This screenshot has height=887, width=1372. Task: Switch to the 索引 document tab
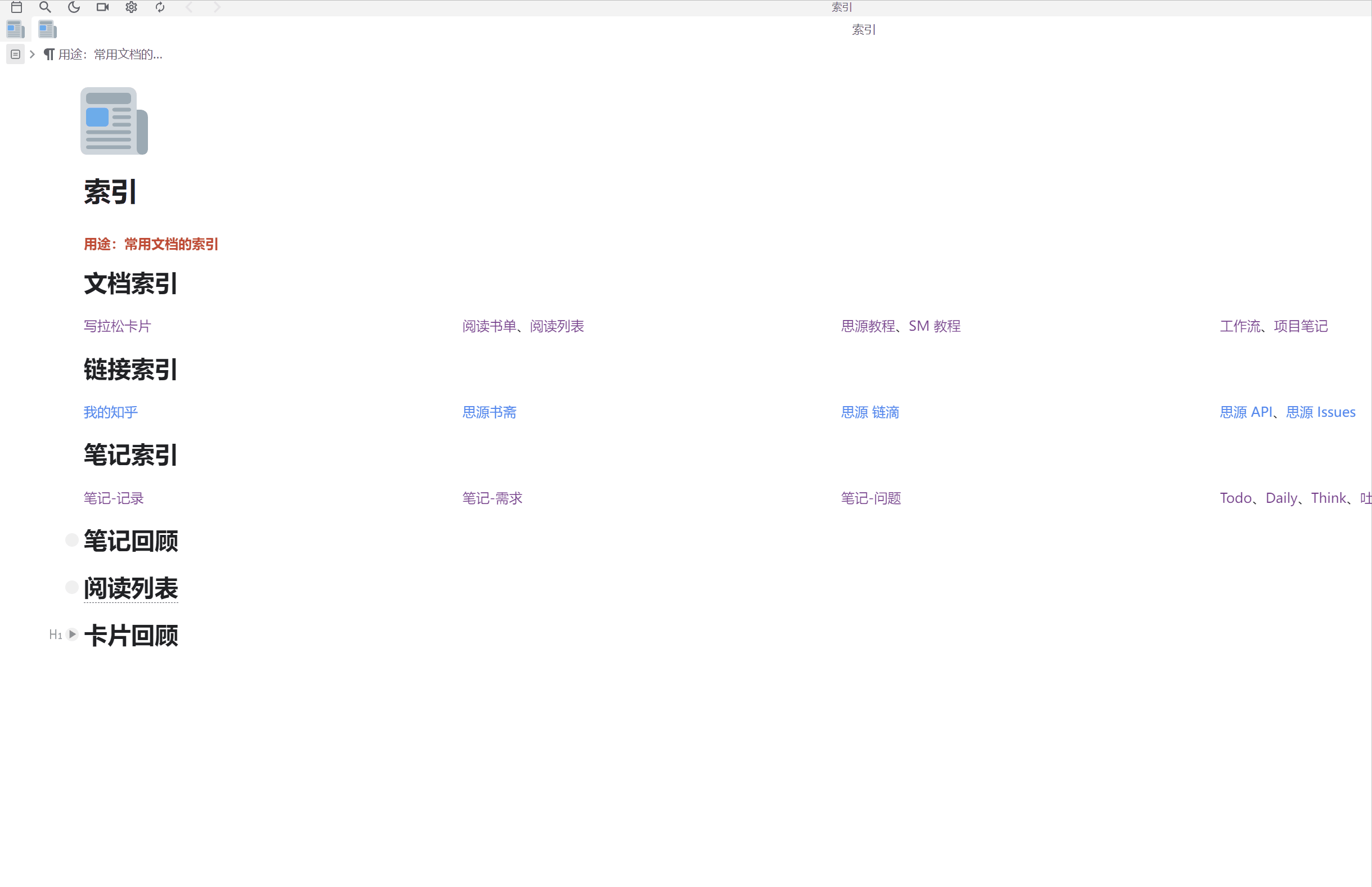862,29
